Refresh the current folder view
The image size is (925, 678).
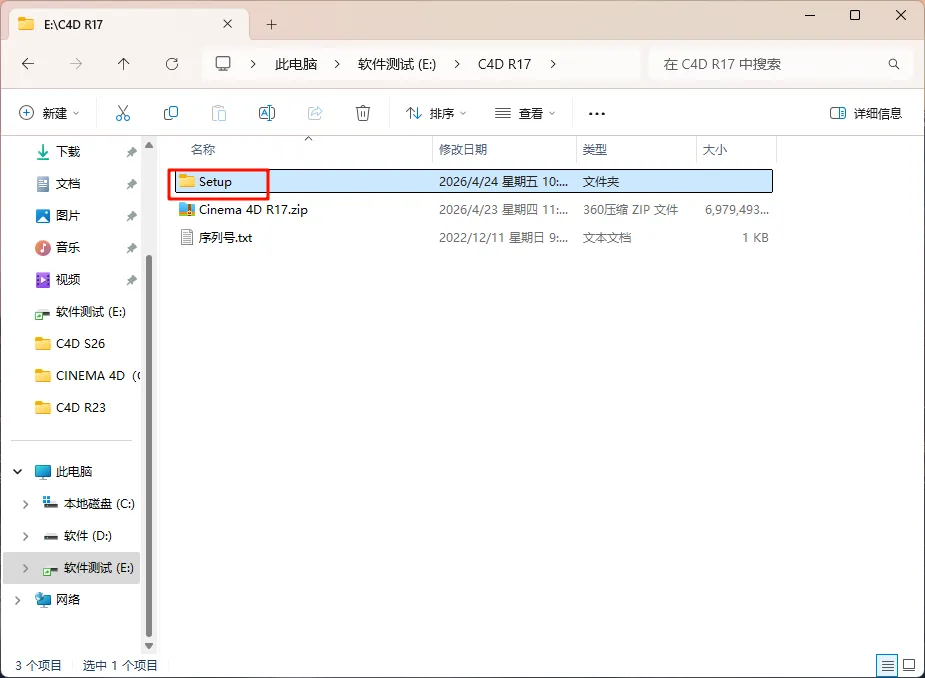point(172,64)
